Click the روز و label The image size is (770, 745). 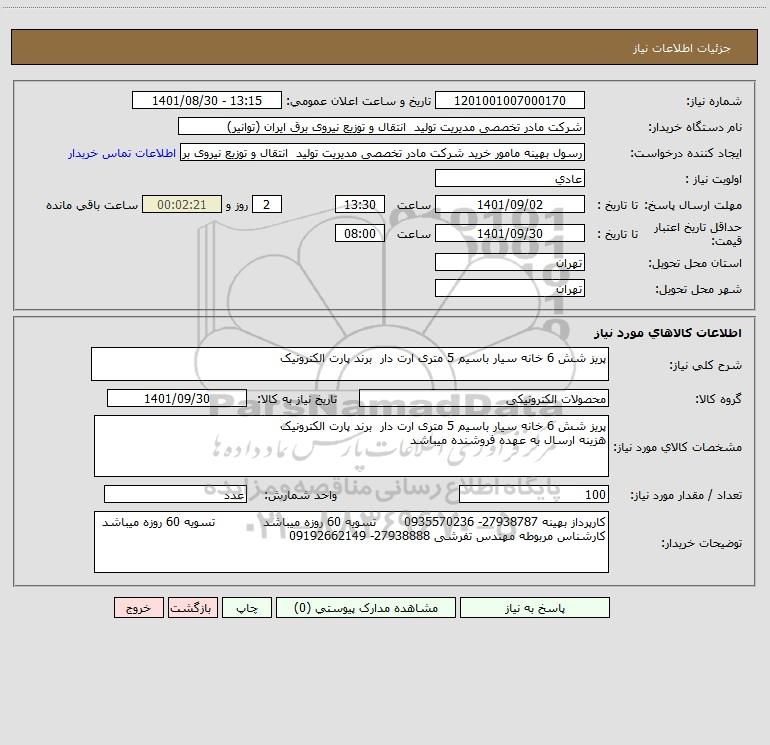(237, 205)
